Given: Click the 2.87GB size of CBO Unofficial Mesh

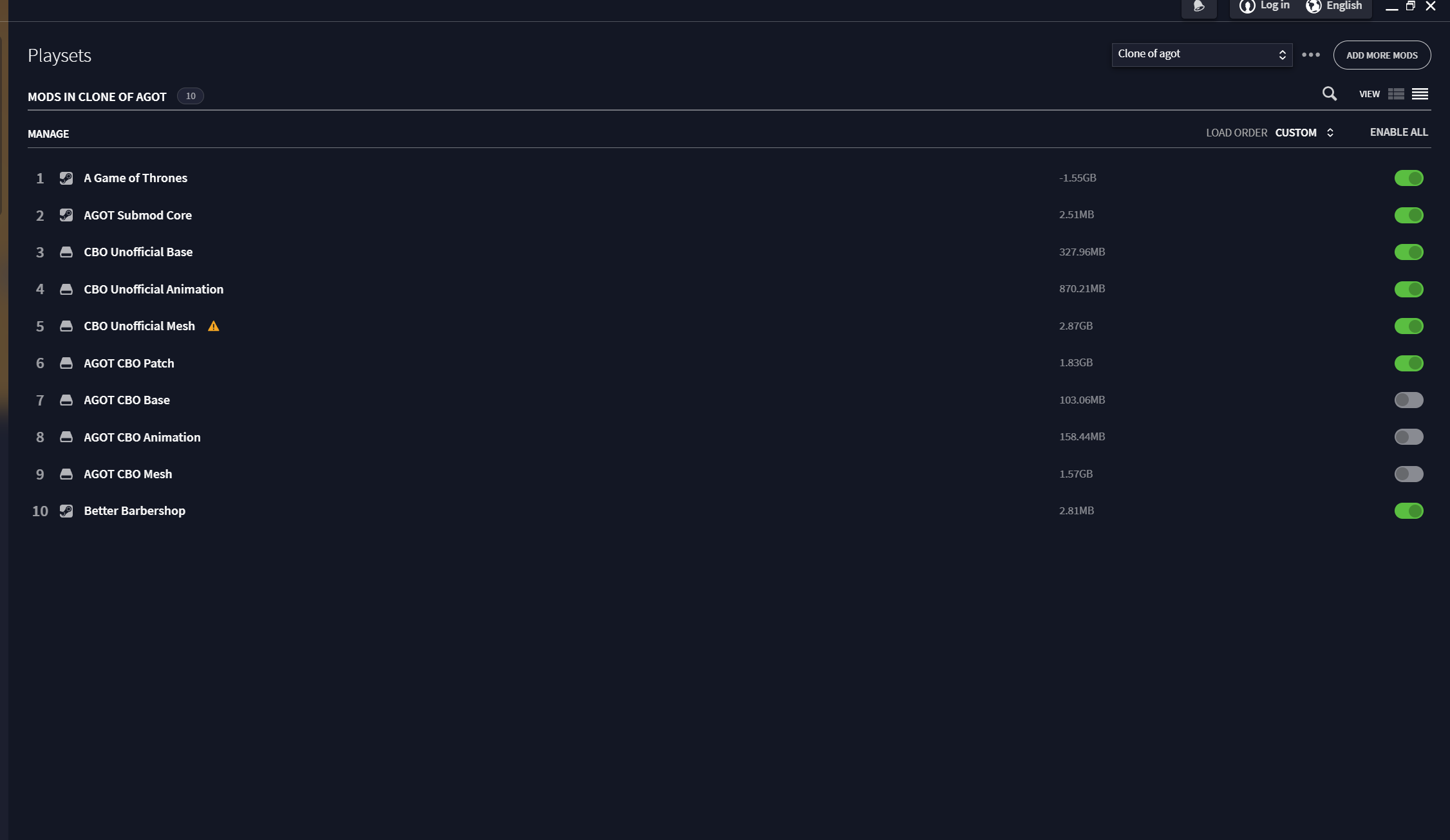Looking at the screenshot, I should pyautogui.click(x=1076, y=326).
